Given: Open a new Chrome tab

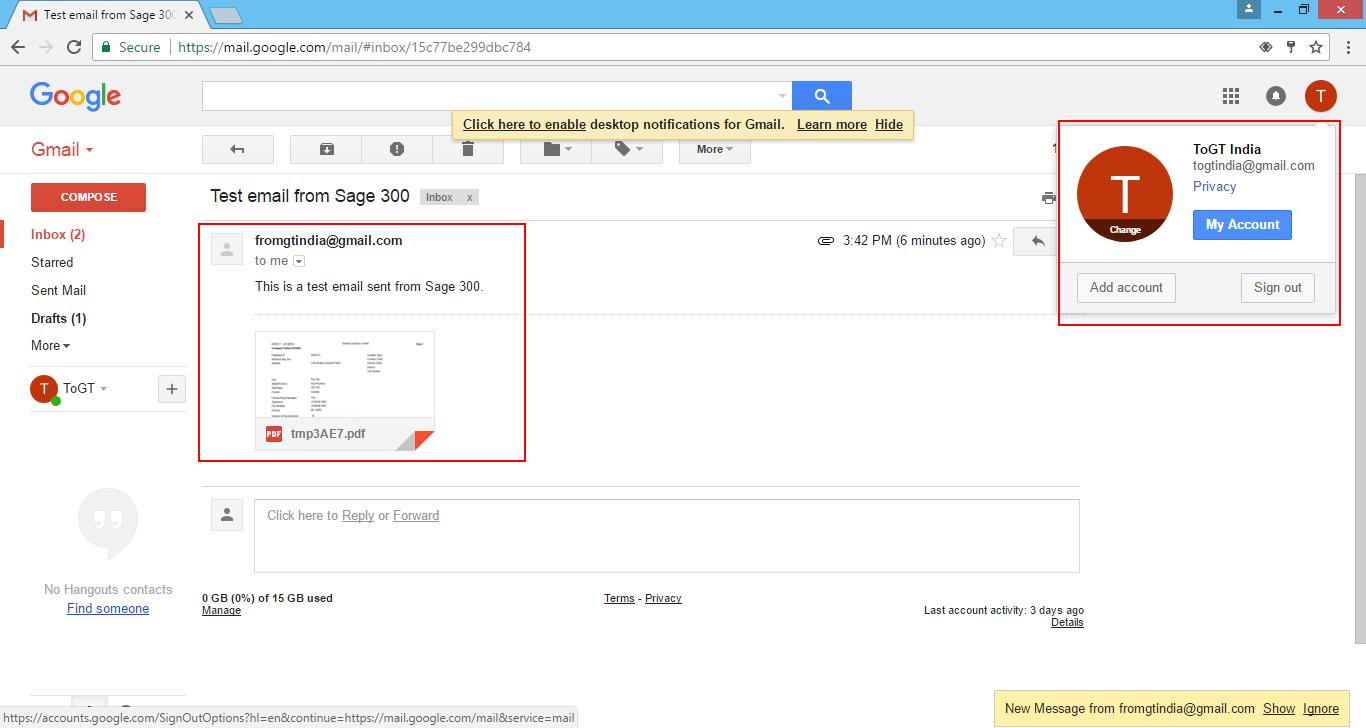Looking at the screenshot, I should 226,15.
